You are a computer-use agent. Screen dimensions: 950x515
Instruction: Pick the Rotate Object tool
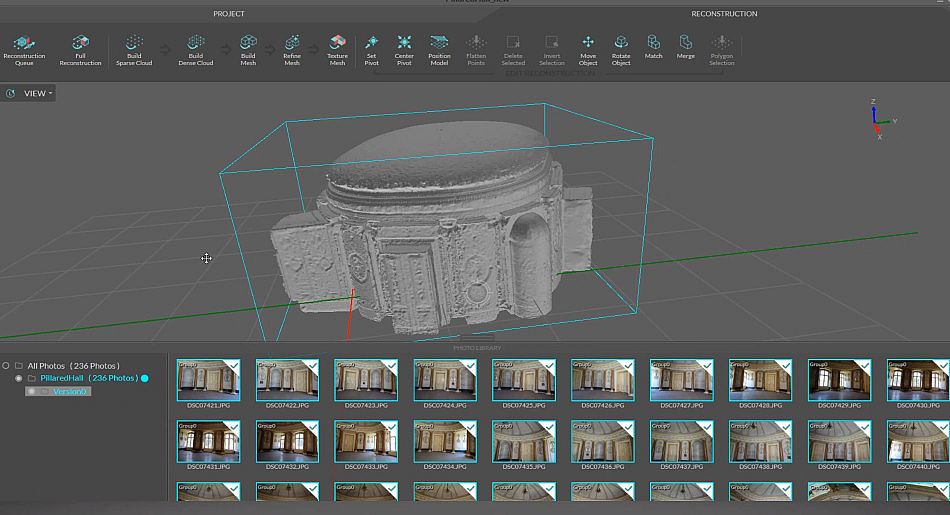(x=621, y=49)
